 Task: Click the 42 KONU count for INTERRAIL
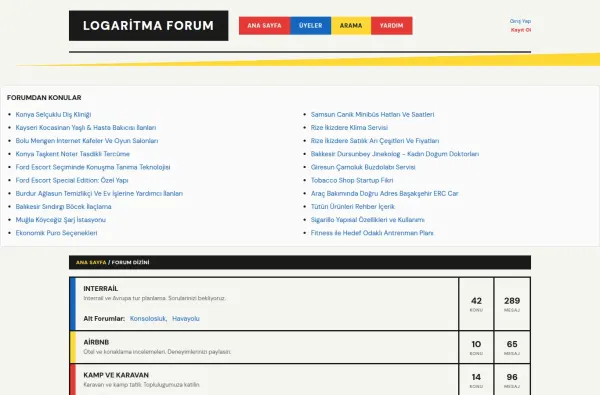pyautogui.click(x=476, y=304)
